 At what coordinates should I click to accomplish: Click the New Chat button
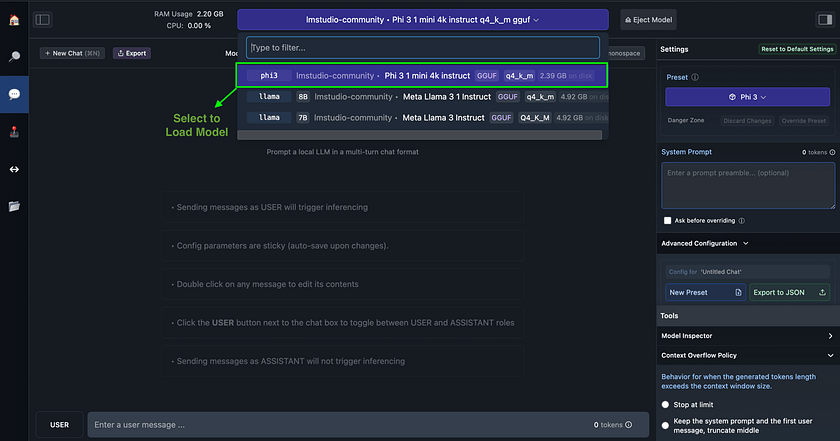72,53
